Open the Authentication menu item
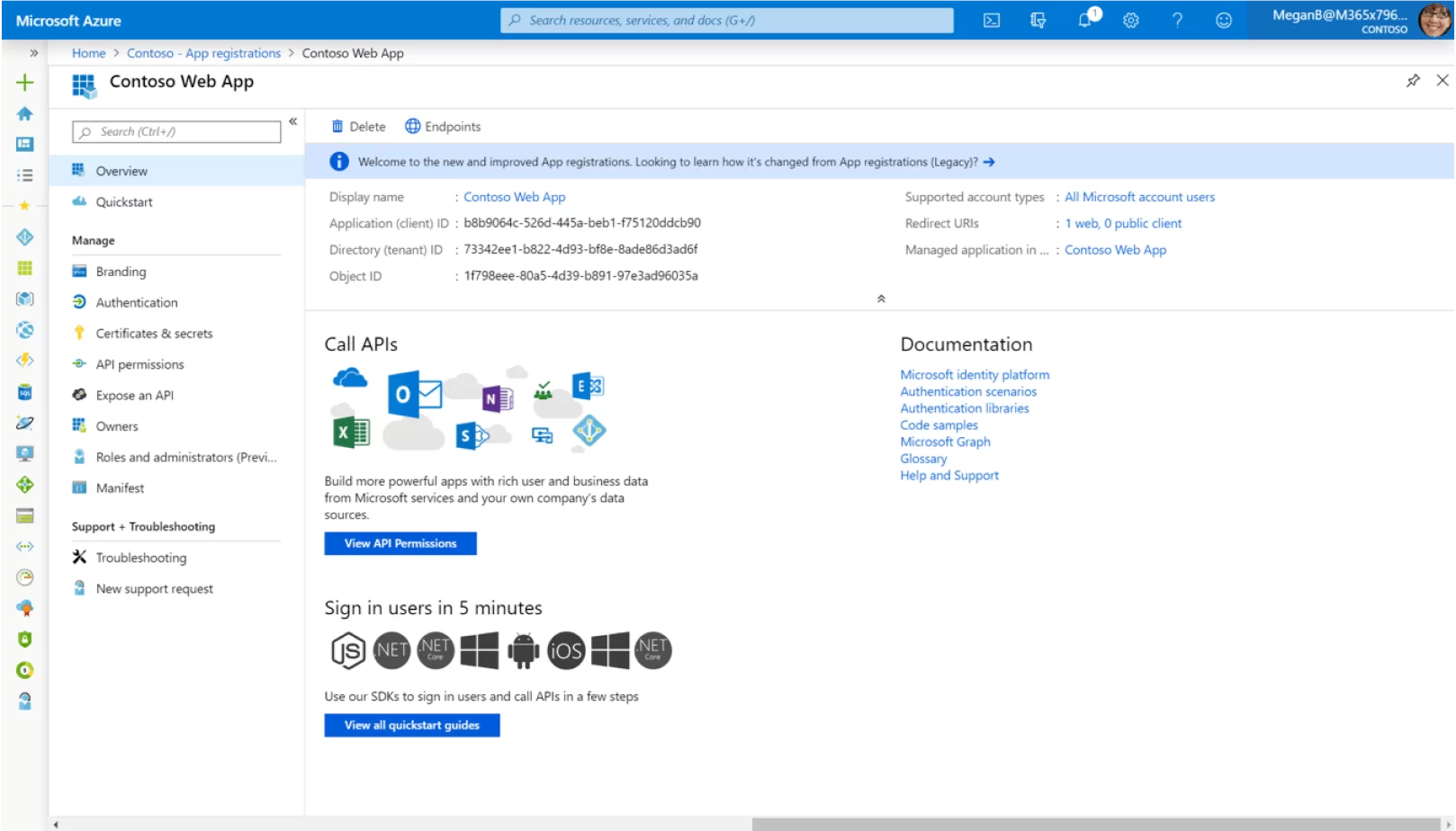This screenshot has height=831, width=1456. (137, 302)
